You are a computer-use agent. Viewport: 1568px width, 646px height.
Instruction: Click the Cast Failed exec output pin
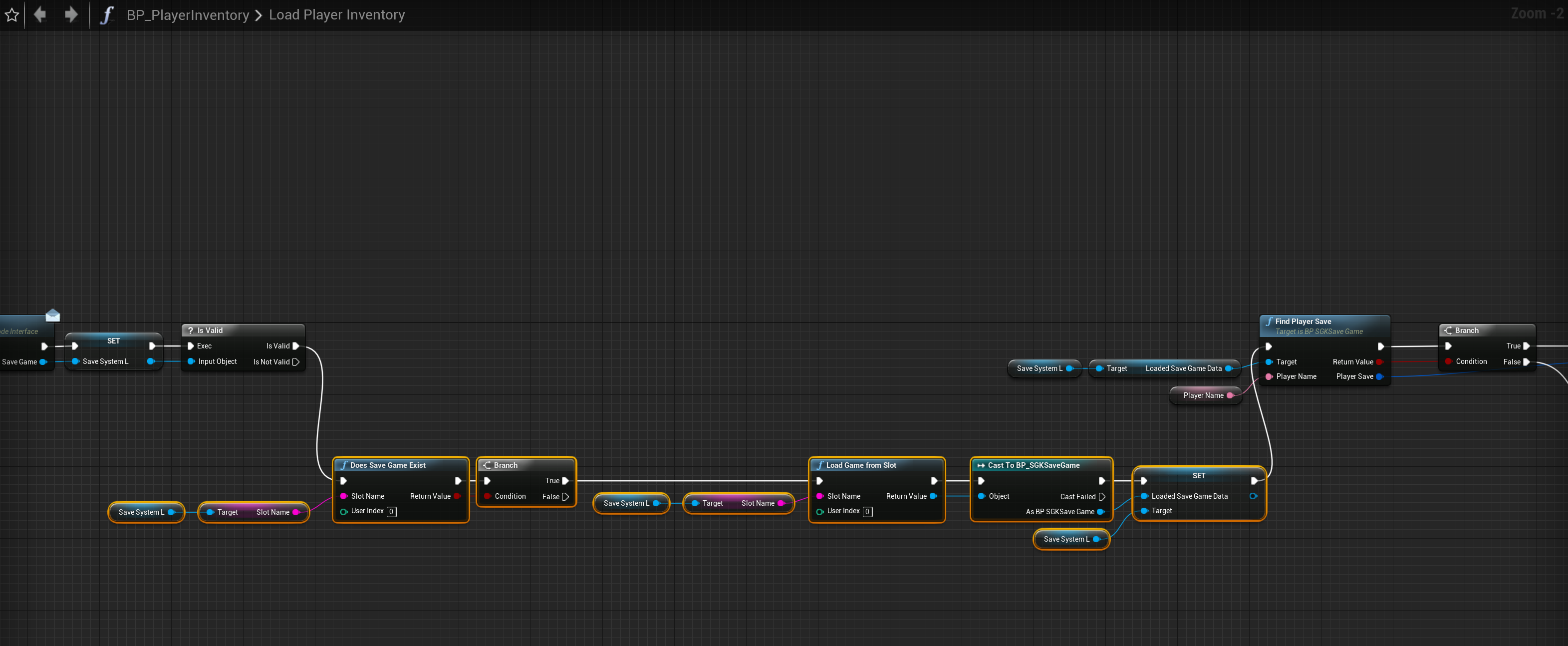1102,497
